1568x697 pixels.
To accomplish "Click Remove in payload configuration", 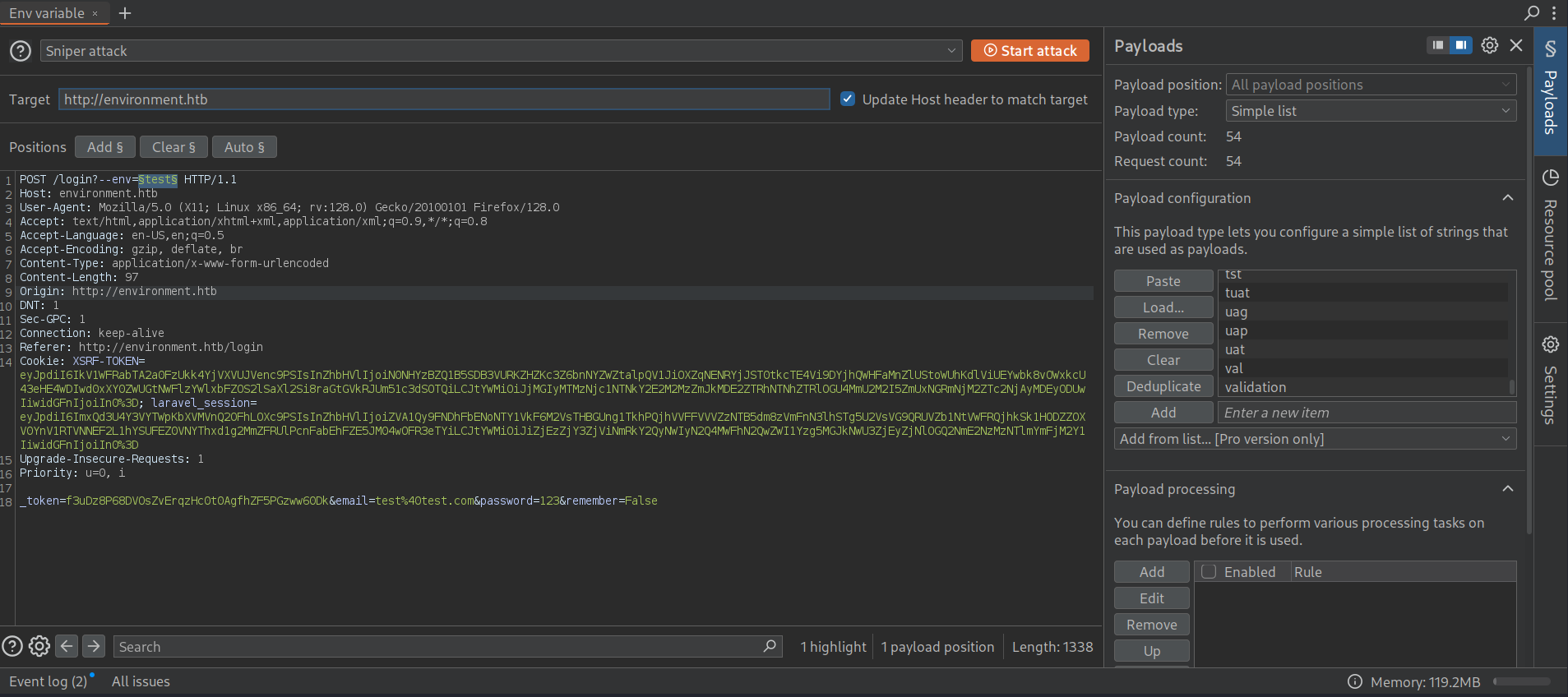I will [1163, 334].
